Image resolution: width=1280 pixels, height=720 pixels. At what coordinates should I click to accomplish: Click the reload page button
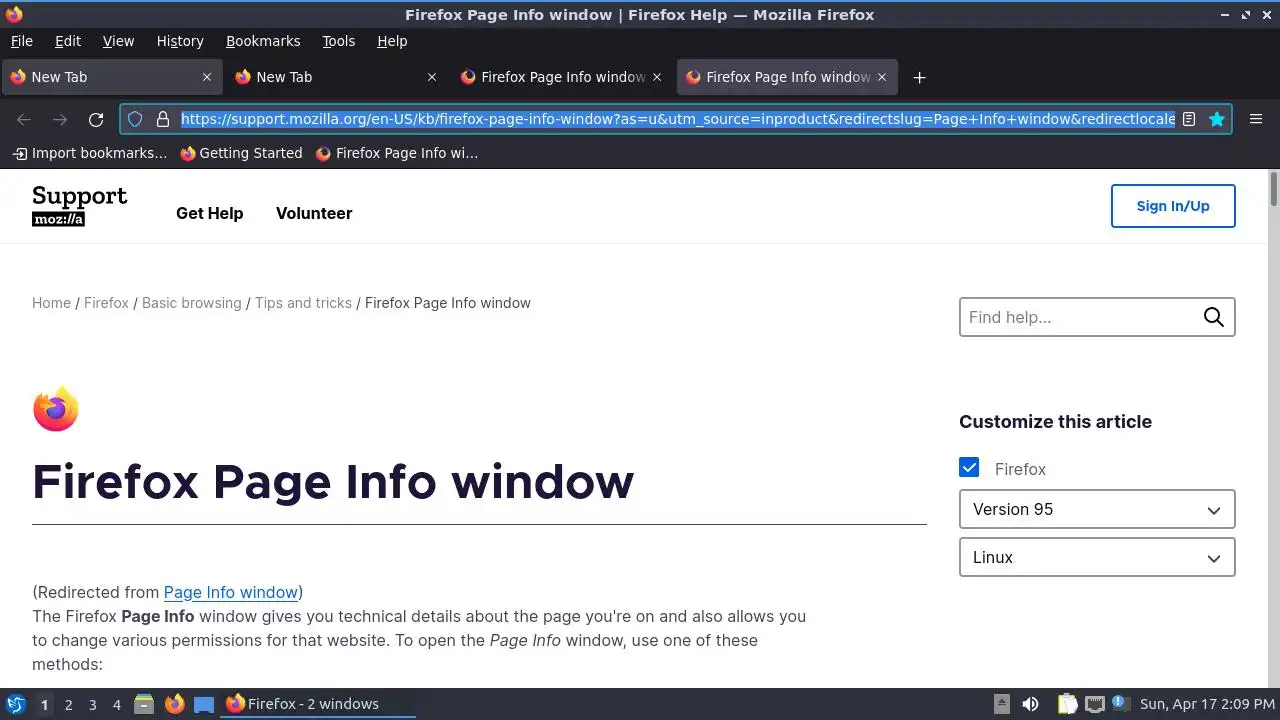tap(96, 120)
